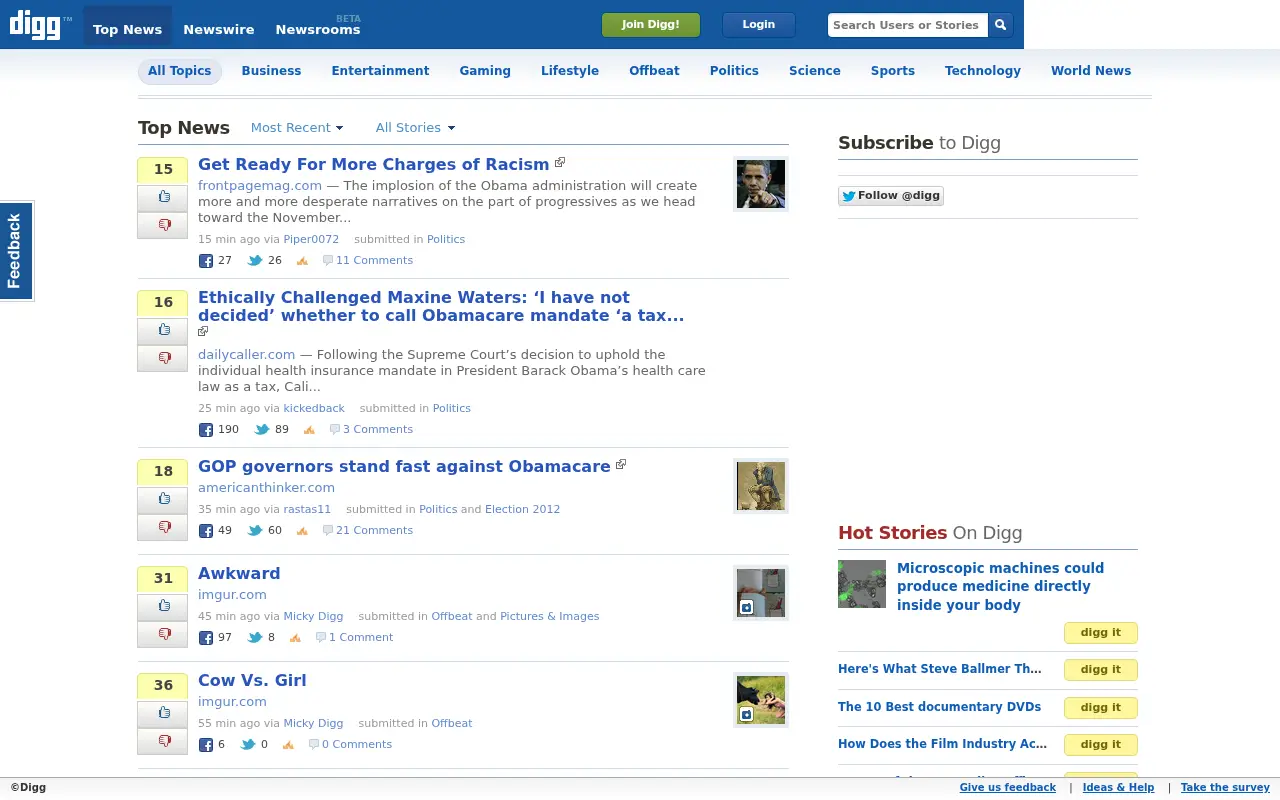Digg it for the Steve Ballmer story
Viewport: 1280px width, 800px height.
(1101, 670)
